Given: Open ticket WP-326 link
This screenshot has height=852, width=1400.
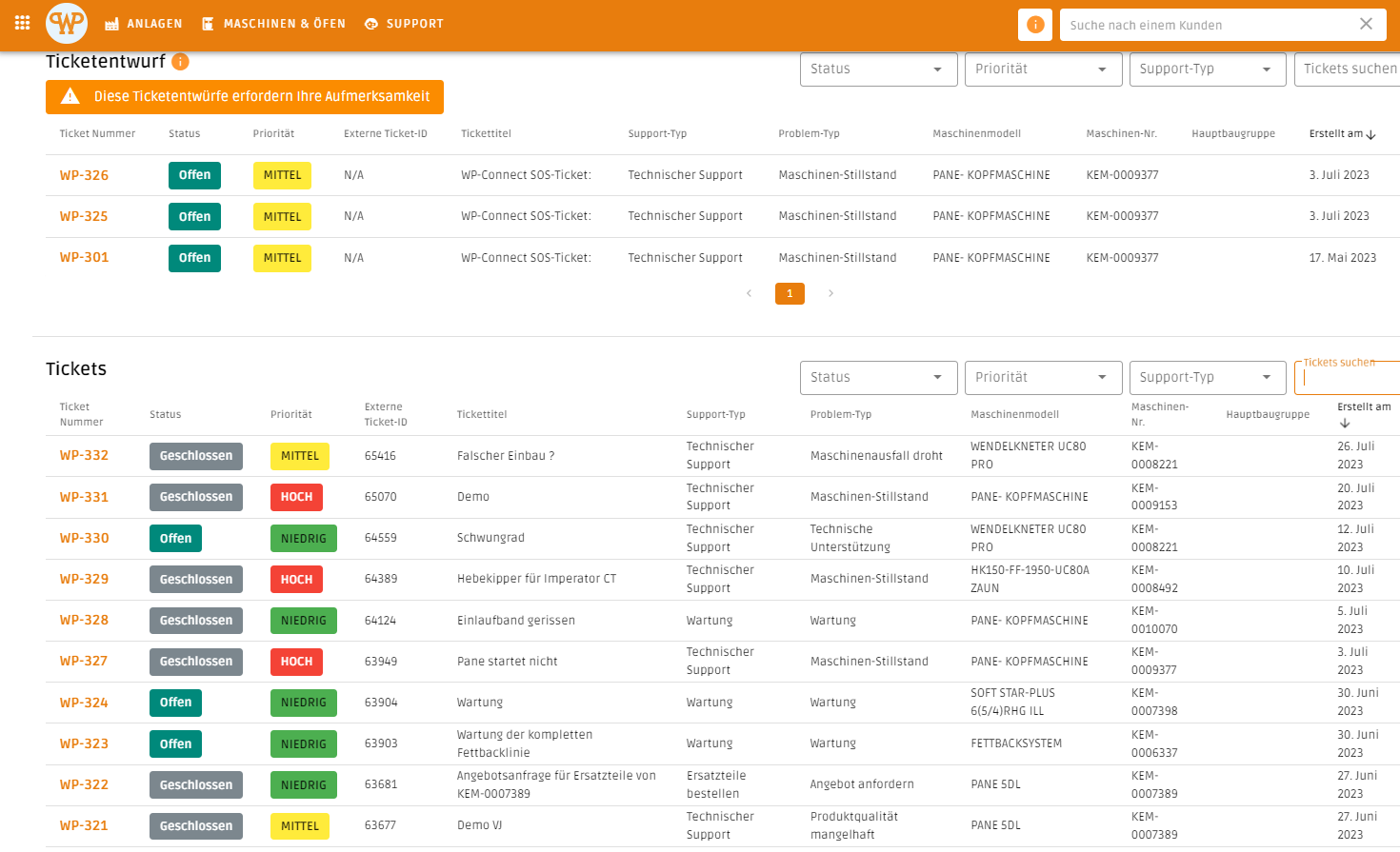Looking at the screenshot, I should pos(84,175).
